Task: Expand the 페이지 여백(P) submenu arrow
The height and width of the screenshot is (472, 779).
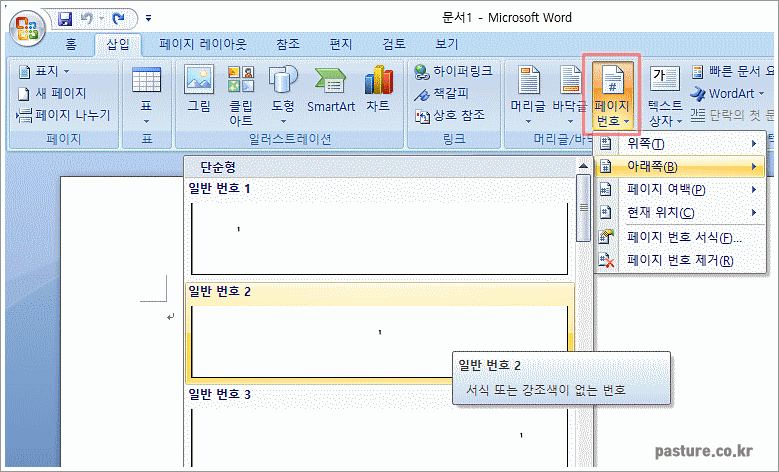Action: click(754, 189)
